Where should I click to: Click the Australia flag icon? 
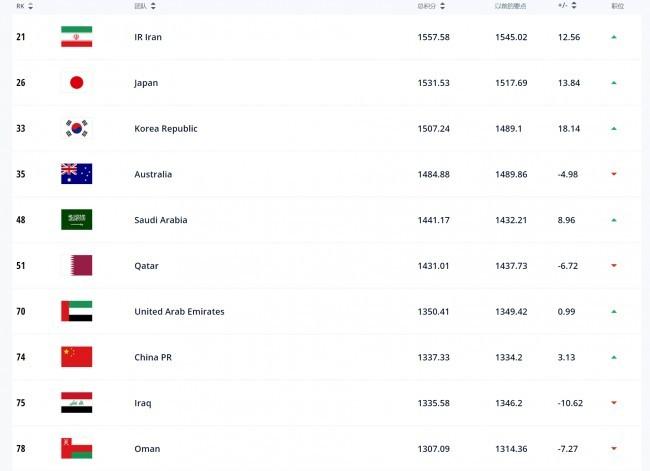pyautogui.click(x=77, y=174)
